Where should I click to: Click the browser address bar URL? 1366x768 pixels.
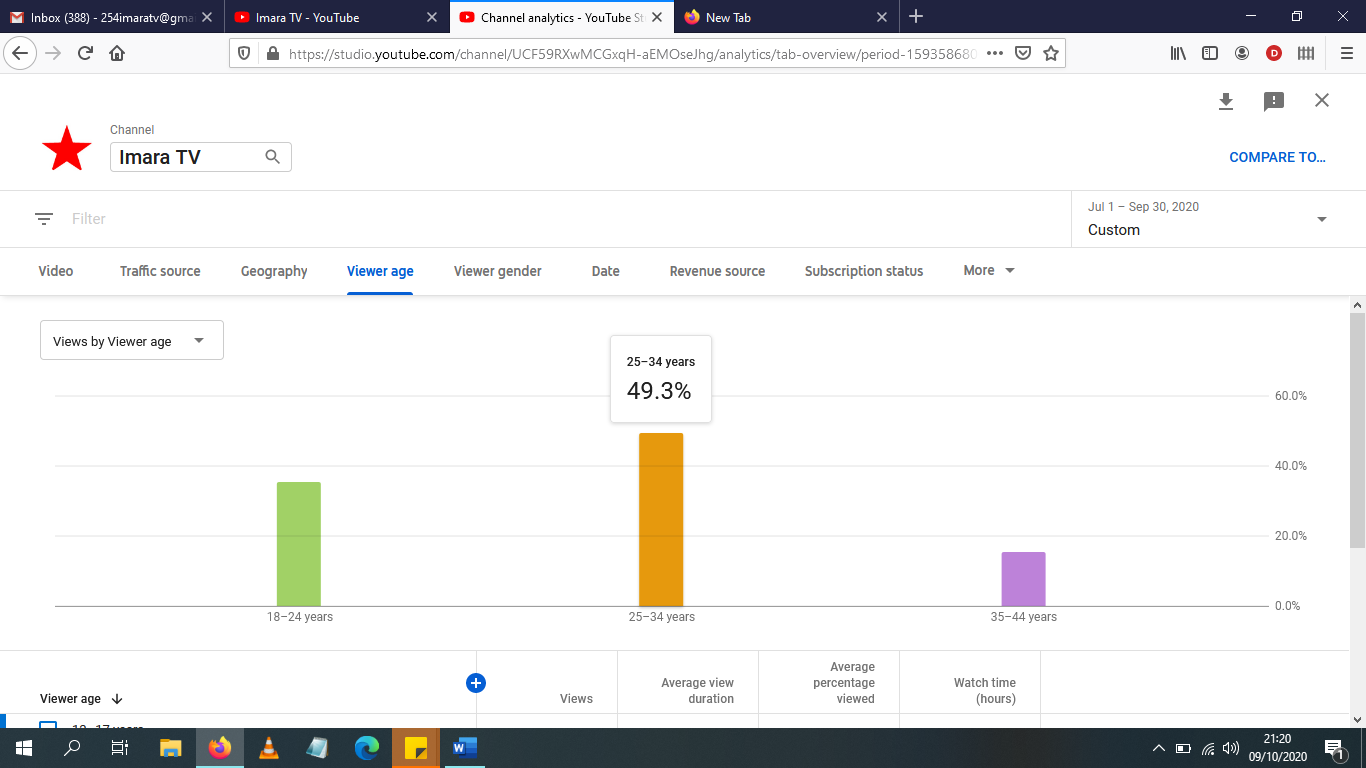[632, 54]
